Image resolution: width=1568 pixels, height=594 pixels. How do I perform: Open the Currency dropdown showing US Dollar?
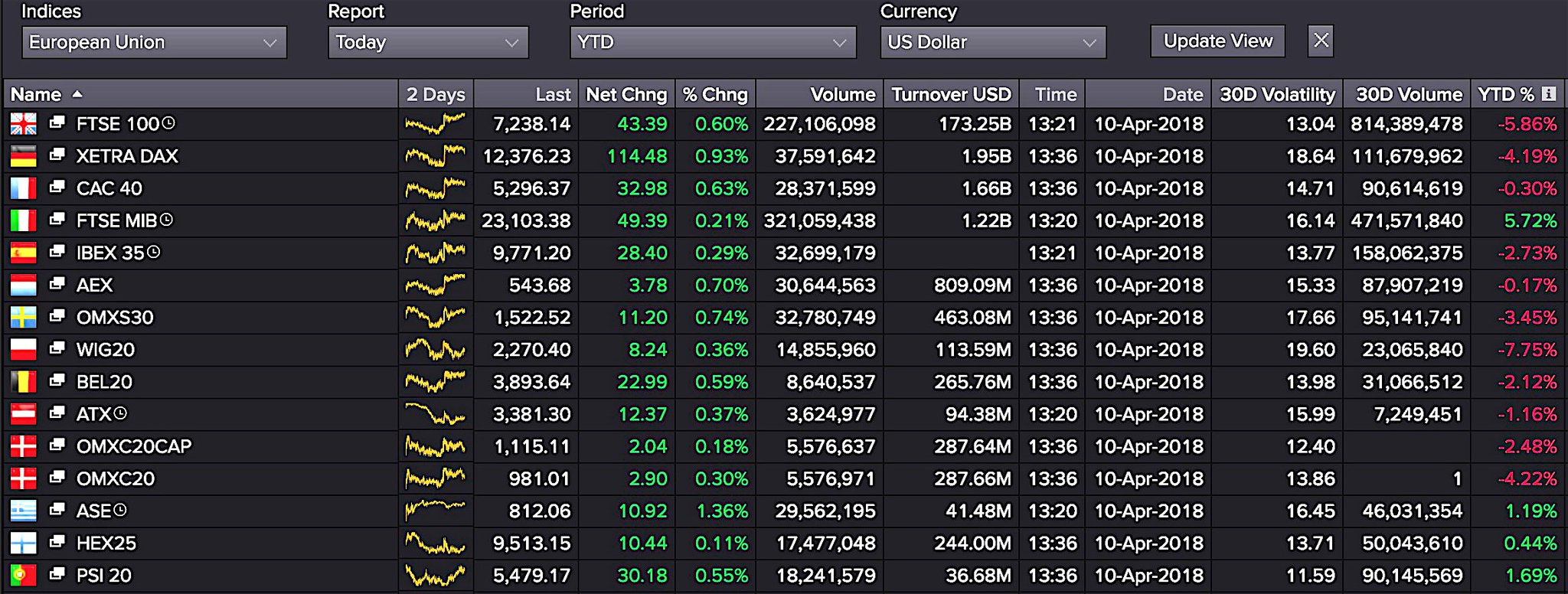coord(993,42)
